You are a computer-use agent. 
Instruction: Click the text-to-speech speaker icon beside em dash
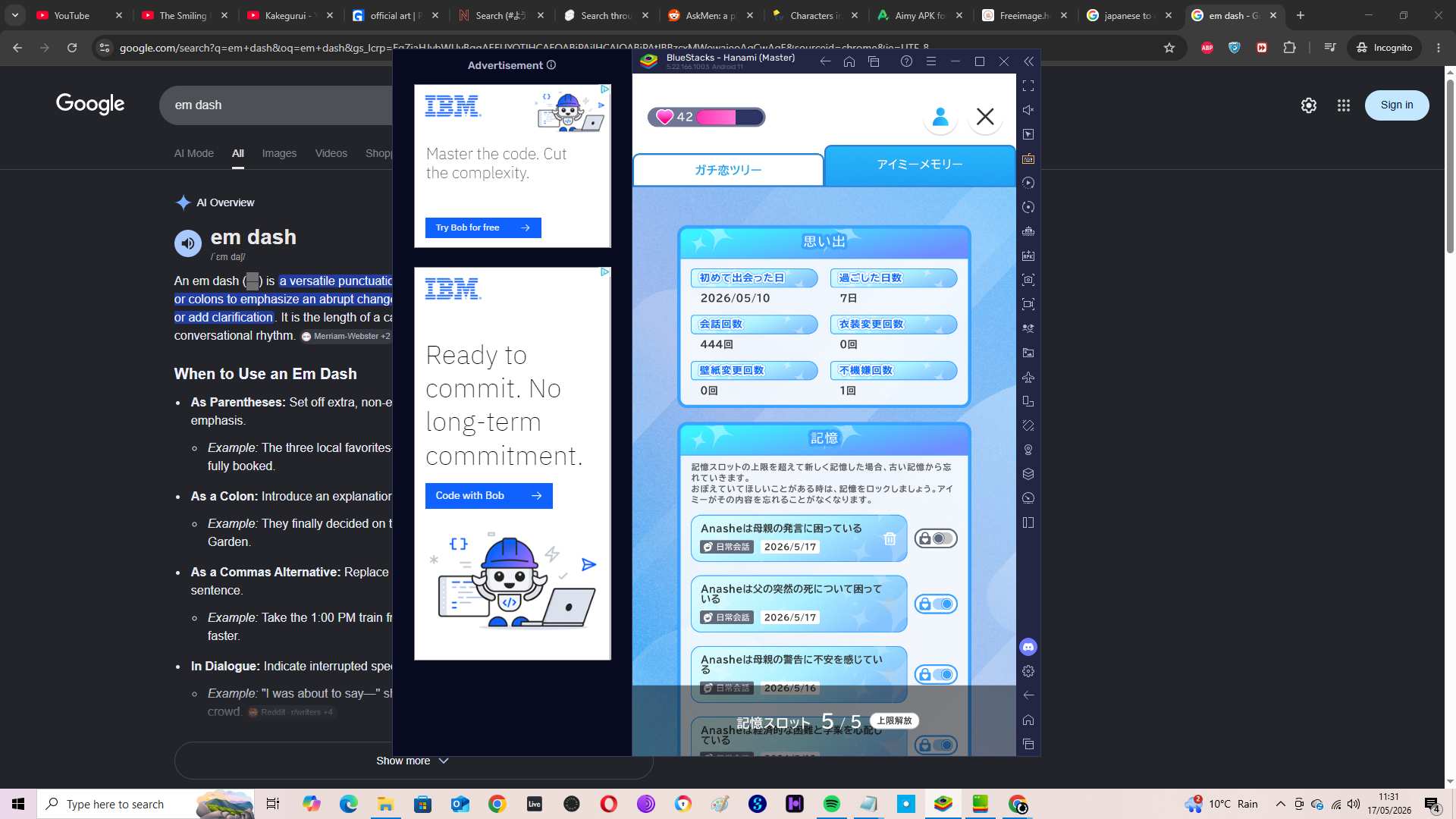click(x=188, y=243)
